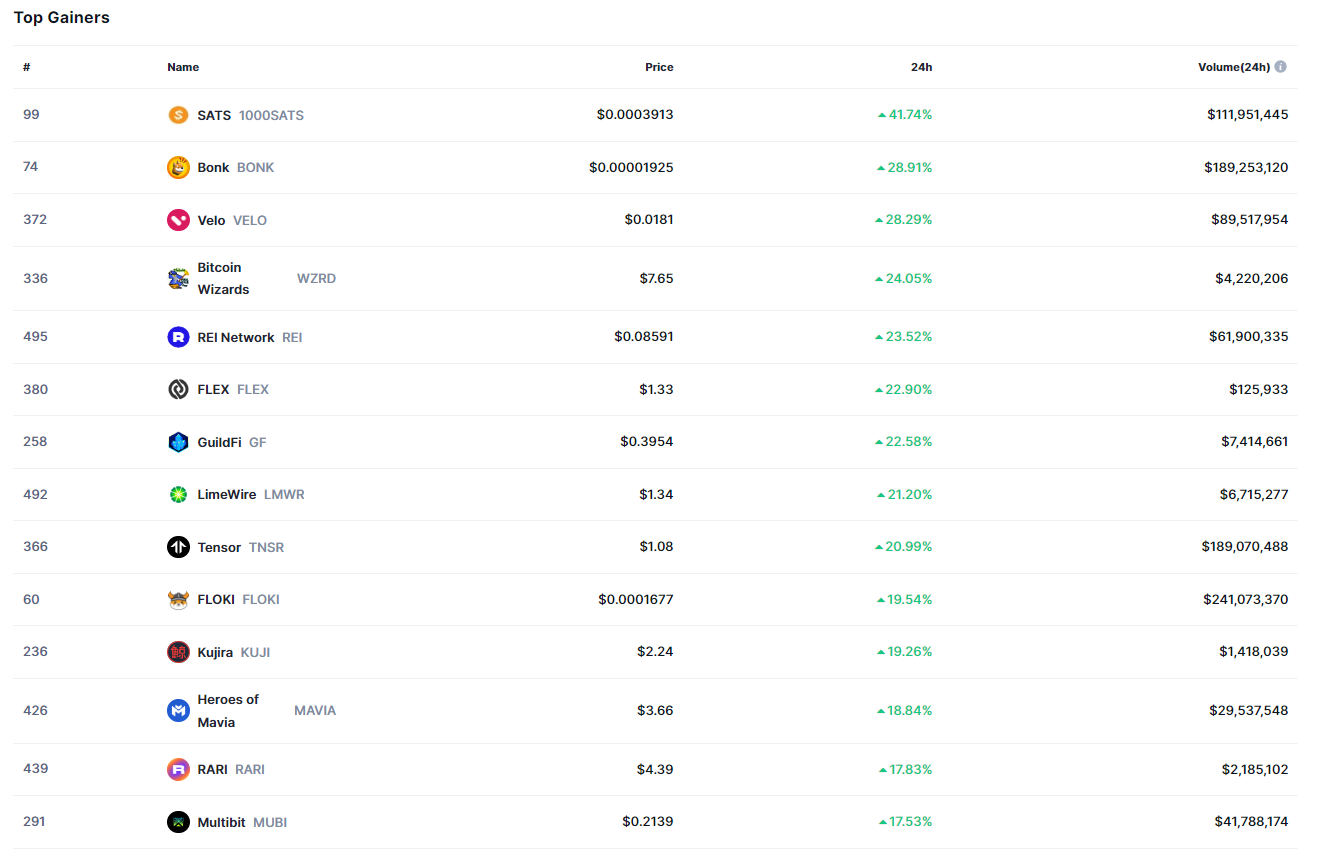Open the FLEX coin page link

(213, 389)
